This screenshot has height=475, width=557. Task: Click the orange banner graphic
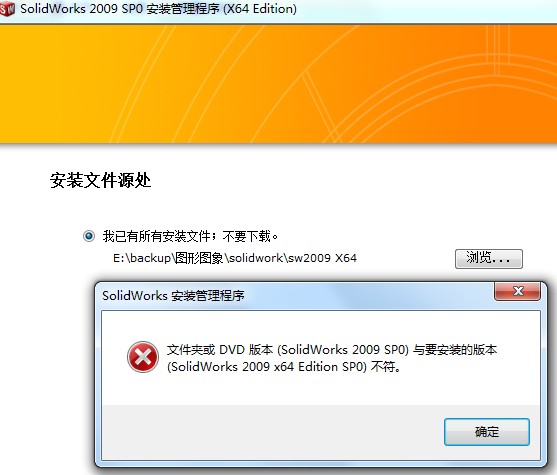click(x=278, y=84)
